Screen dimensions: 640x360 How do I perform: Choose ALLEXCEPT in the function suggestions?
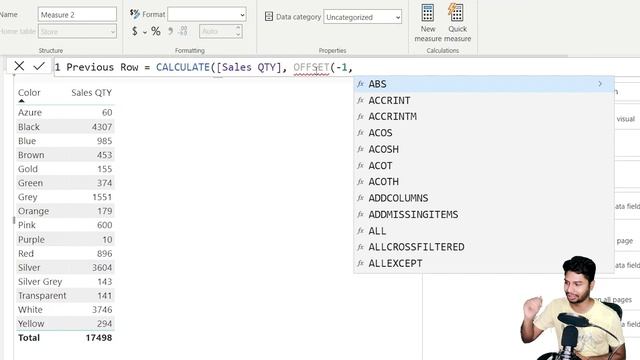(x=484, y=263)
